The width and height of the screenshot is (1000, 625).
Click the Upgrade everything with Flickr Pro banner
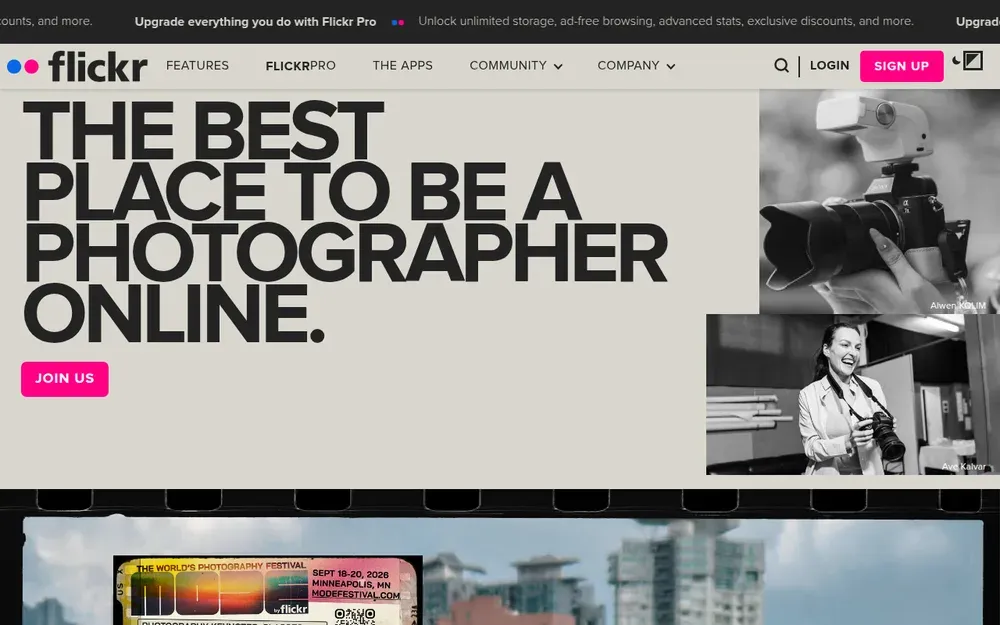(255, 22)
